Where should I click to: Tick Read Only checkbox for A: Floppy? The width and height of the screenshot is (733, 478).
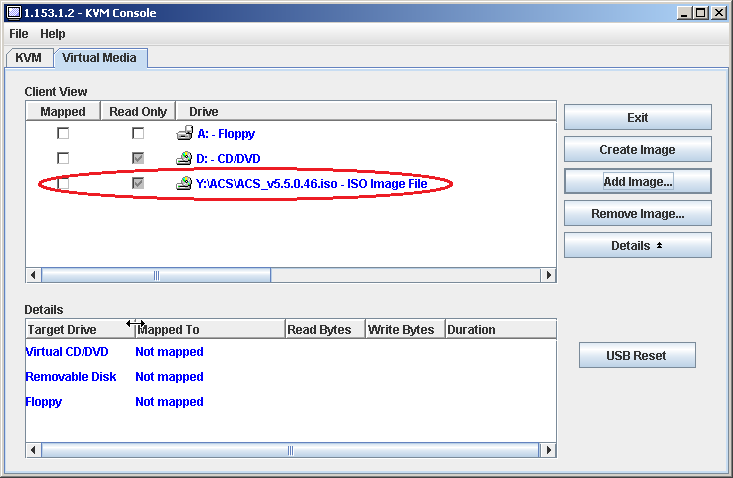click(138, 133)
